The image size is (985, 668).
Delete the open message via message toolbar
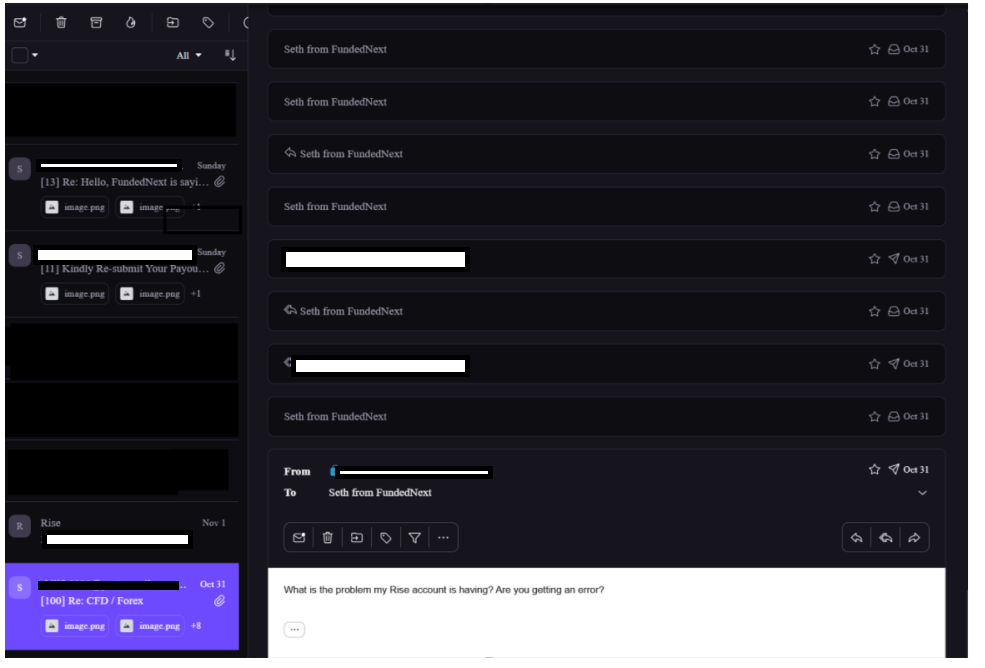tap(327, 537)
